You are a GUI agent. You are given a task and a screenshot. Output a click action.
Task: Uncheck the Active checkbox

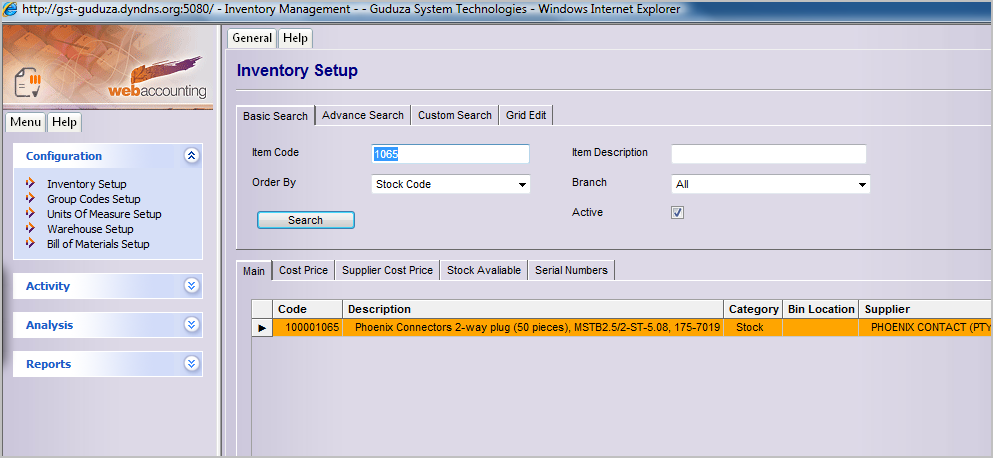677,213
